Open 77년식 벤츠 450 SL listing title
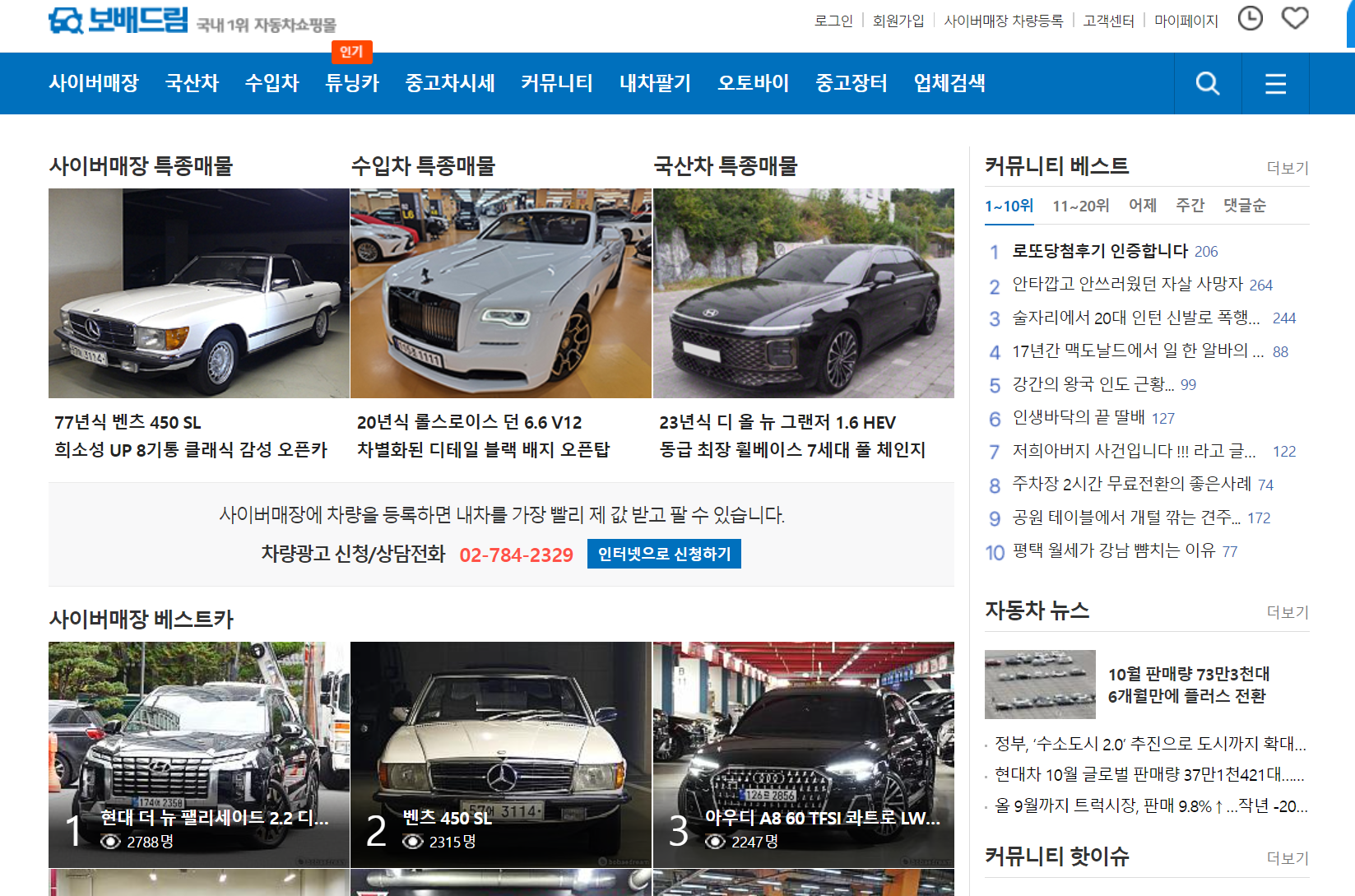The image size is (1355, 896). pos(128,422)
